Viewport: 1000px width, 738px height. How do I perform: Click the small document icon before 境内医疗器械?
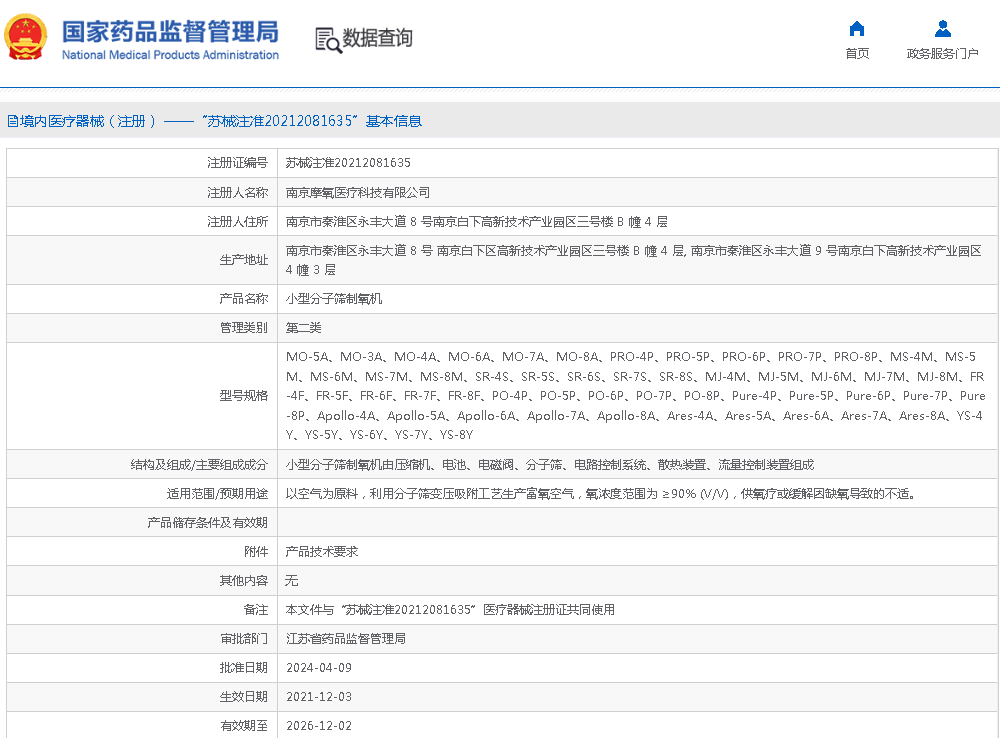tap(12, 122)
